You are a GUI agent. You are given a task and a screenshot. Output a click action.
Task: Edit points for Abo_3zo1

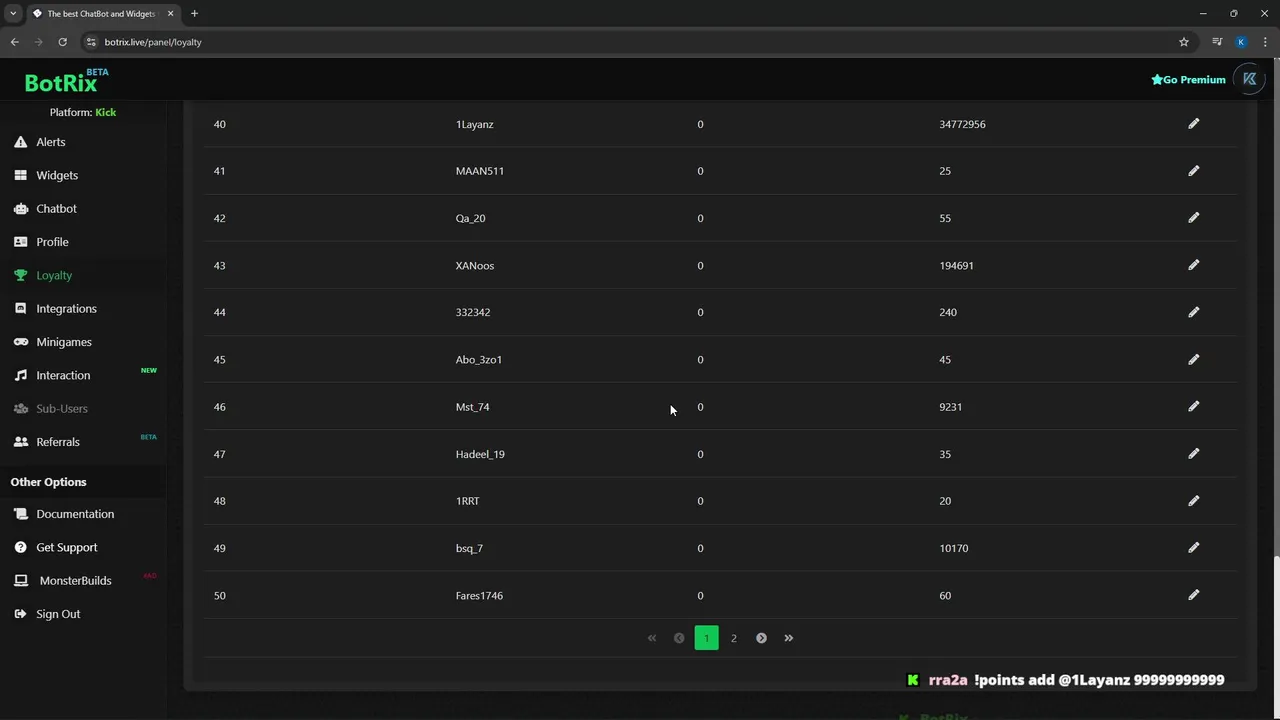pyautogui.click(x=1193, y=359)
